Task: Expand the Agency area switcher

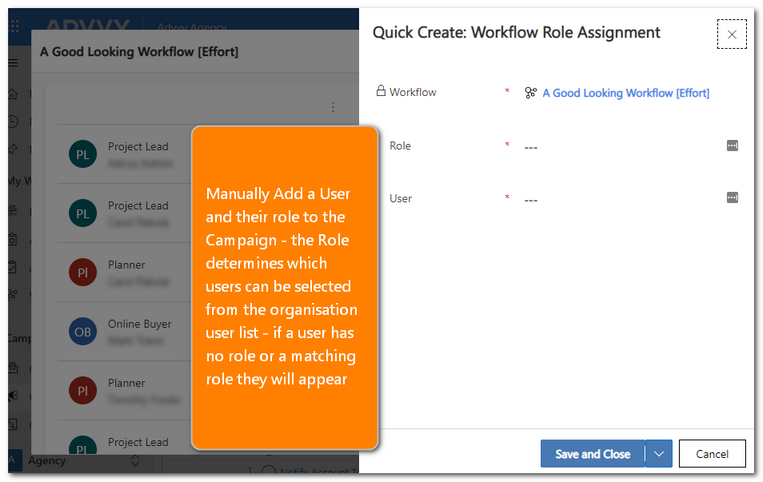Action: 136,461
